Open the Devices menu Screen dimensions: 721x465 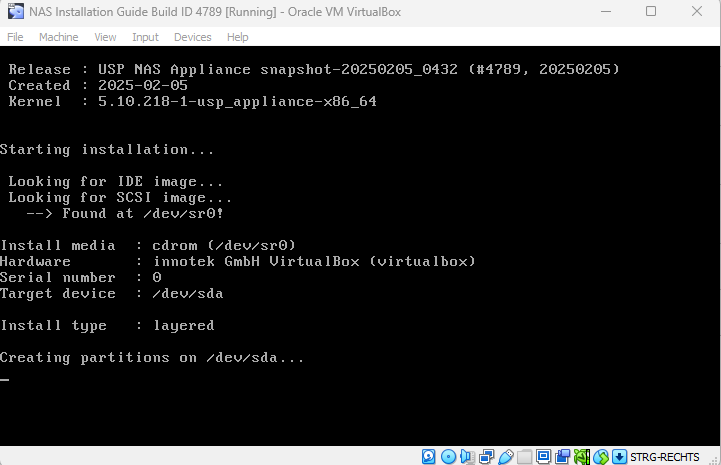coord(192,37)
